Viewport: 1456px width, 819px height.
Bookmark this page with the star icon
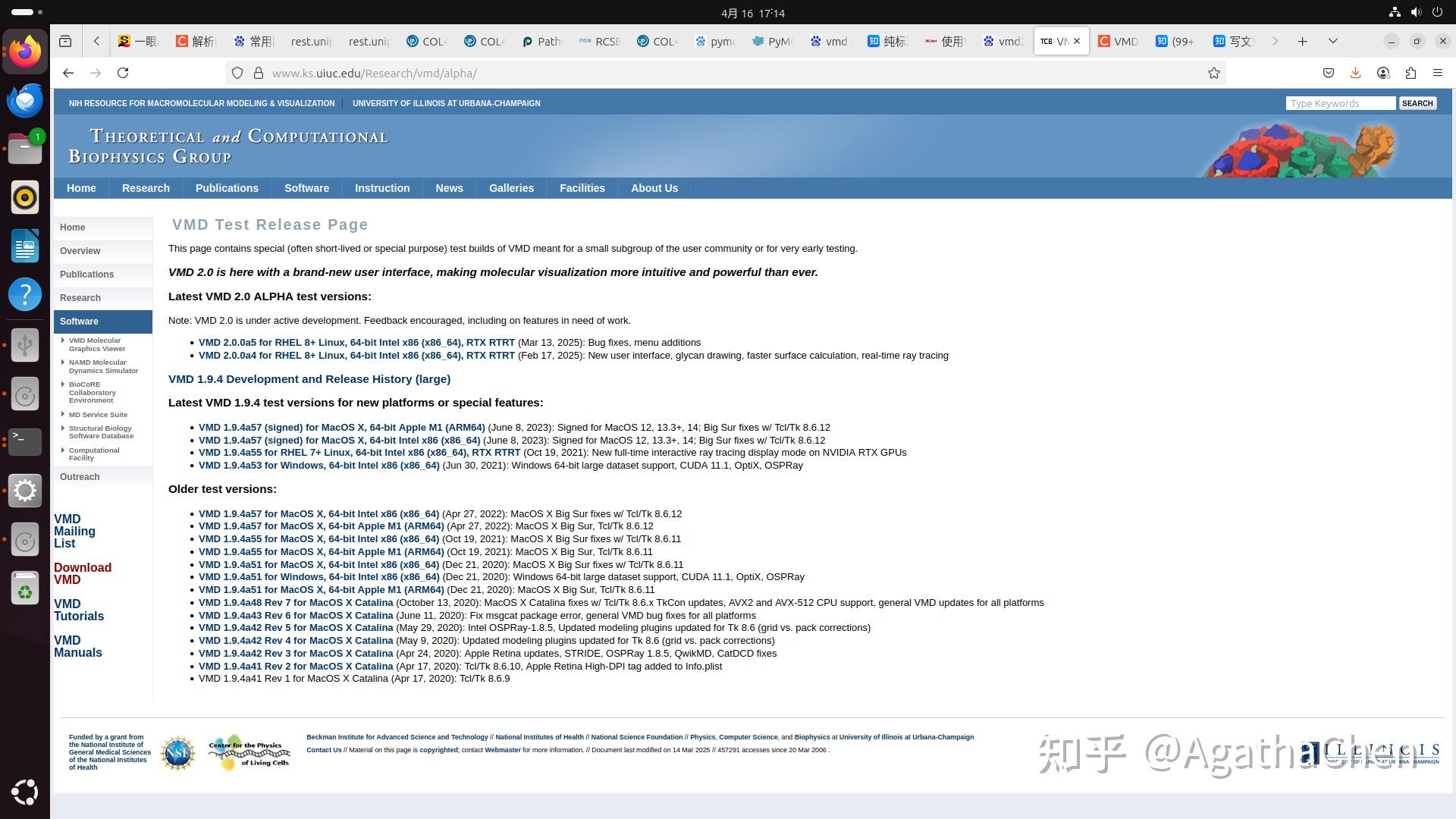click(1213, 73)
